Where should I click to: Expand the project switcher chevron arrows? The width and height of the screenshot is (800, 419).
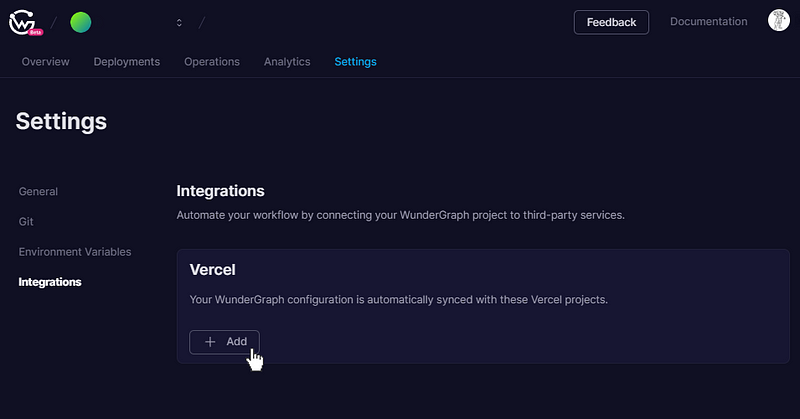(x=179, y=22)
